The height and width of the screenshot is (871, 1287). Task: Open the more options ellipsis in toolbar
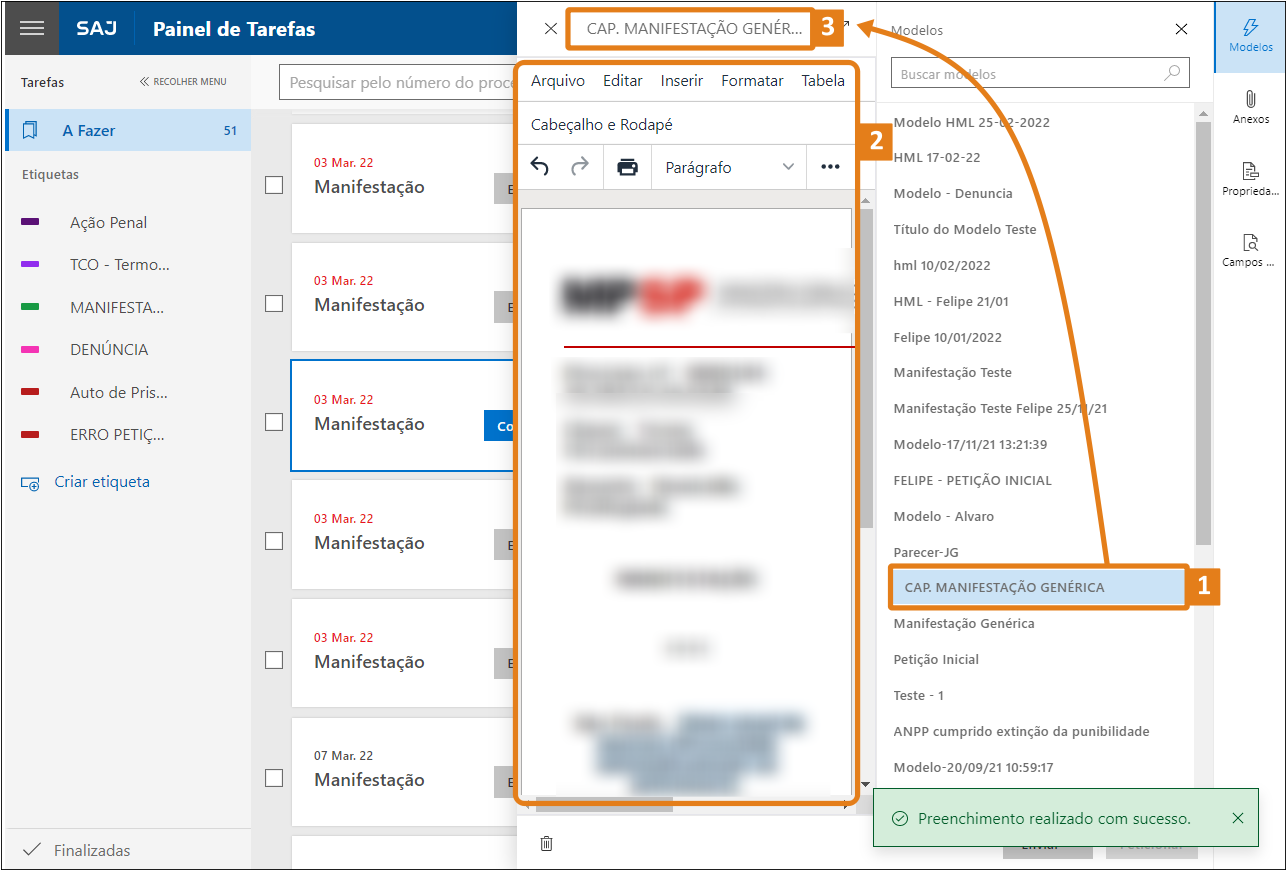click(x=830, y=167)
